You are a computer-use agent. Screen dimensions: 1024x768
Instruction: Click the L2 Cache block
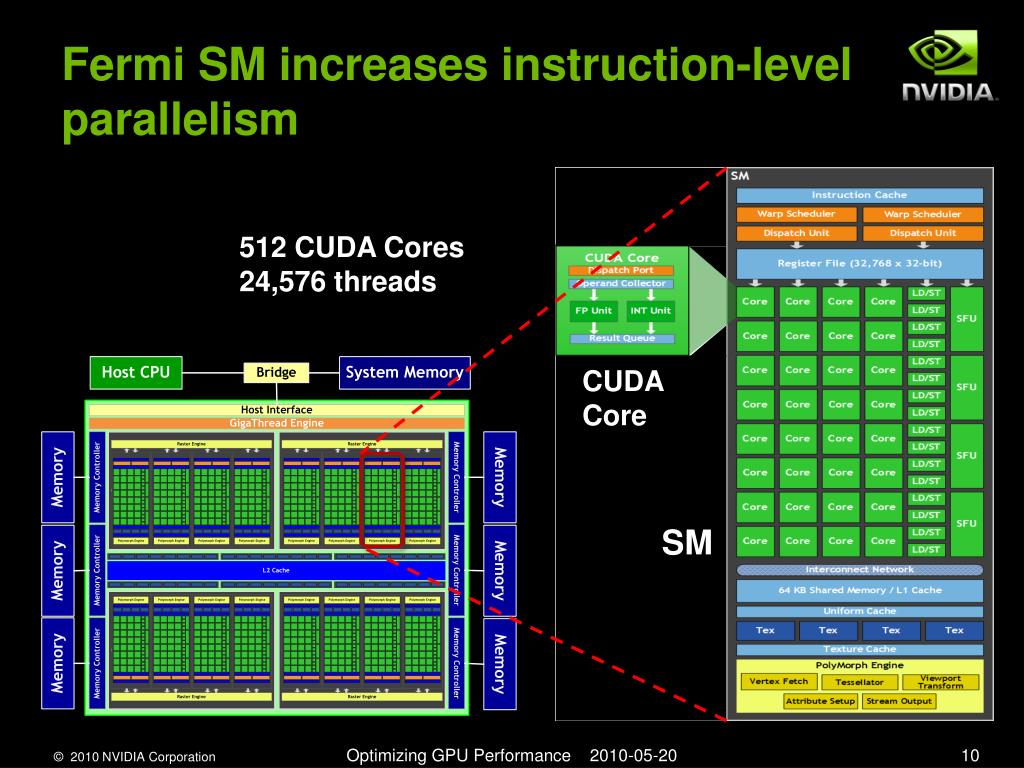(x=276, y=570)
